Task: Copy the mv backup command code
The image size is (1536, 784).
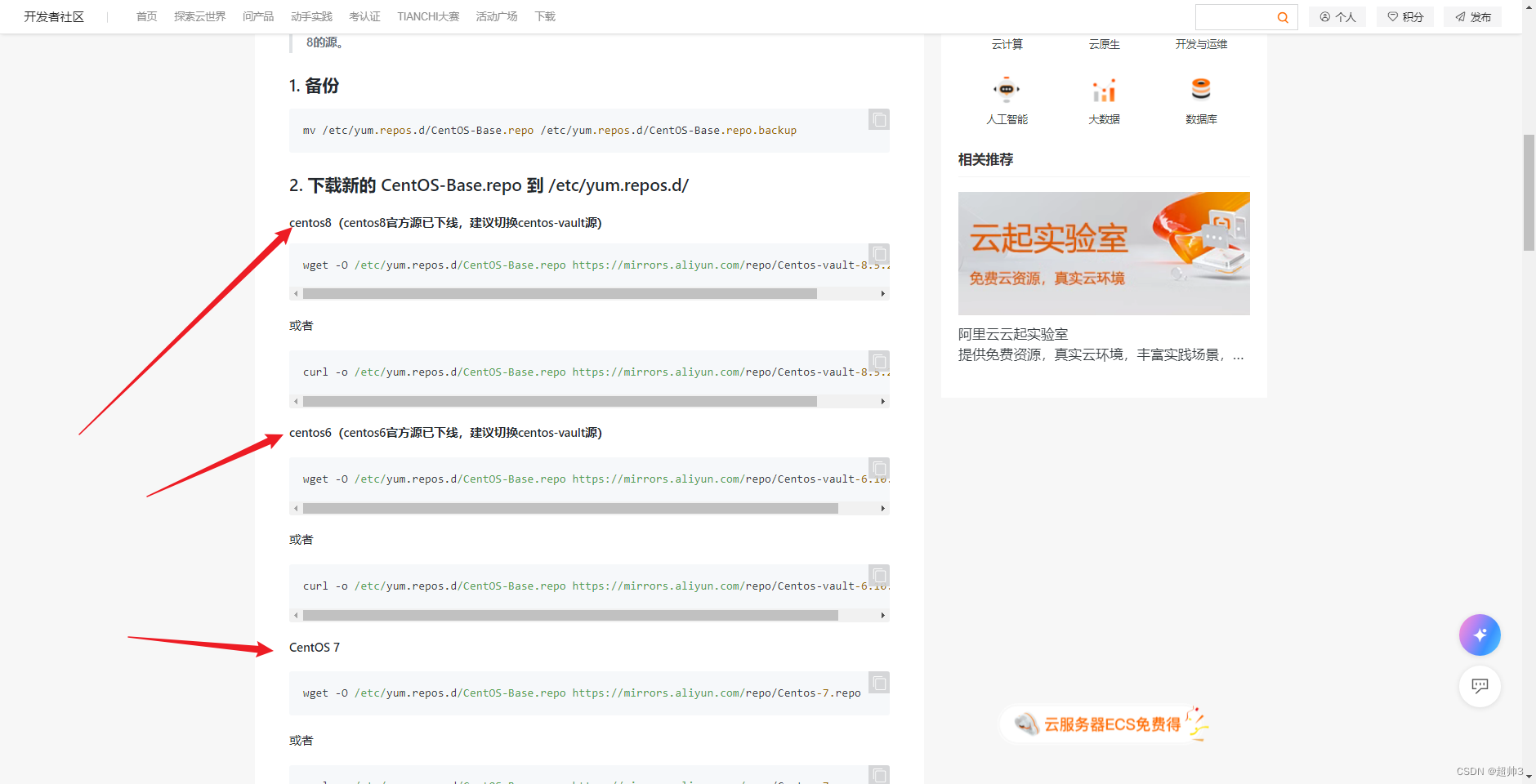Action: pyautogui.click(x=879, y=120)
